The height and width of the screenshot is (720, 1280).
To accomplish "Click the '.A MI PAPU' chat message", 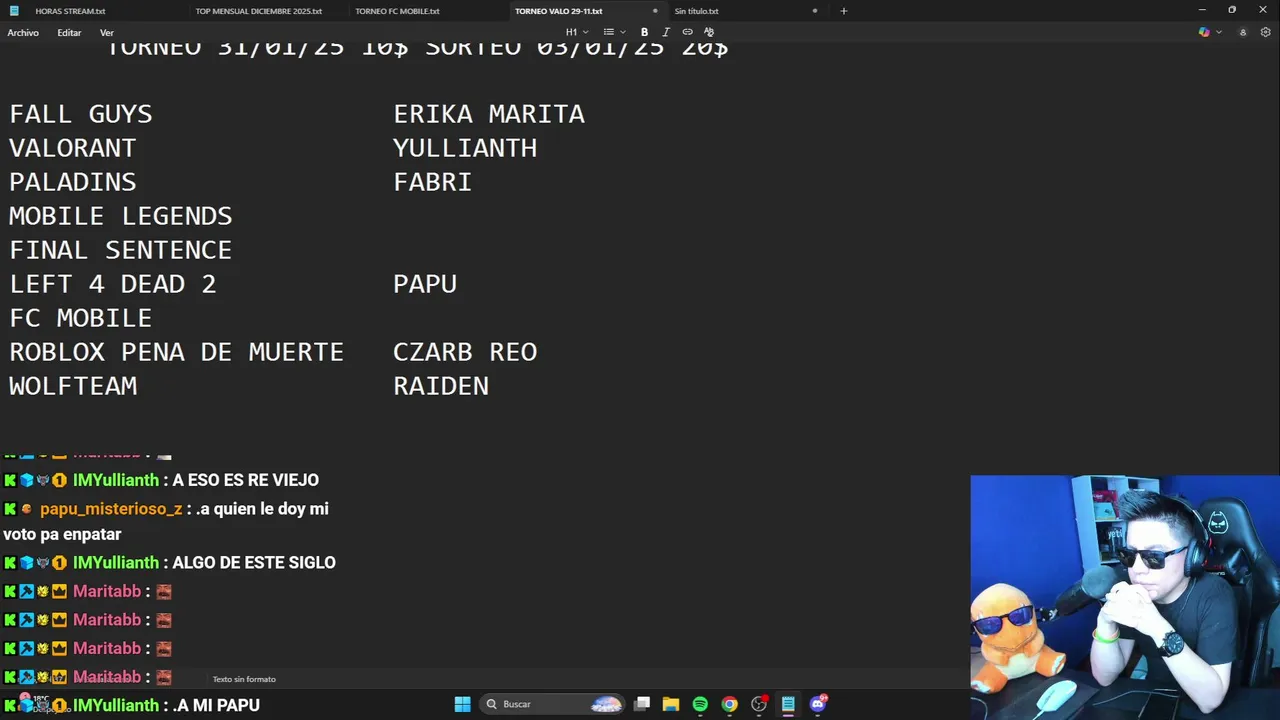I will tap(216, 706).
